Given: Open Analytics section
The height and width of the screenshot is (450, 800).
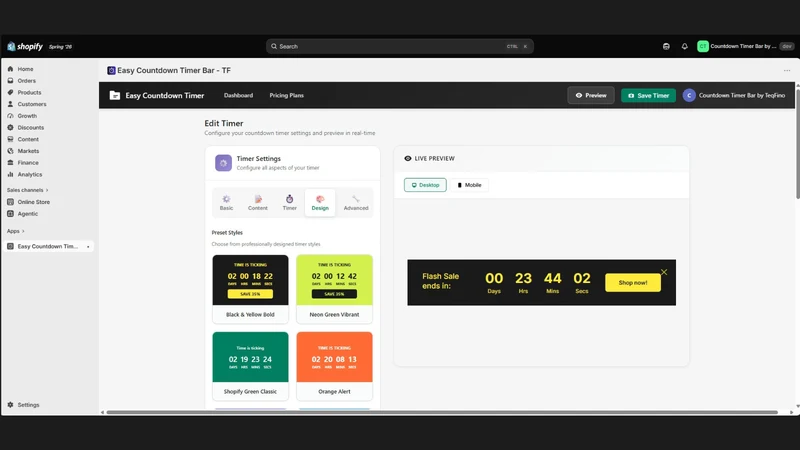Looking at the screenshot, I should point(30,174).
